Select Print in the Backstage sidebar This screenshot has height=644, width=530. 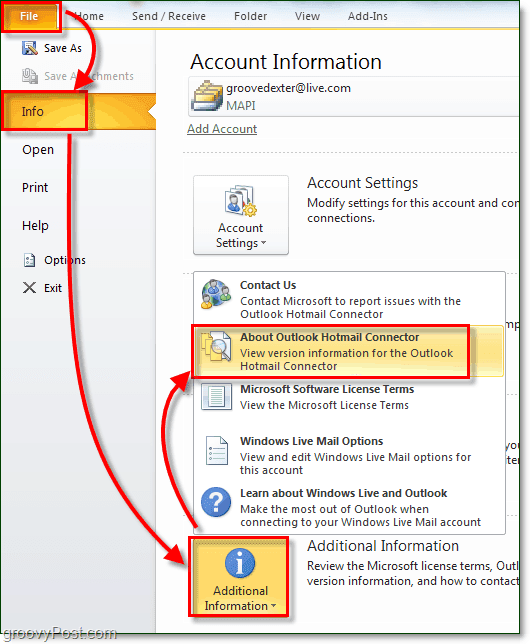(35, 187)
